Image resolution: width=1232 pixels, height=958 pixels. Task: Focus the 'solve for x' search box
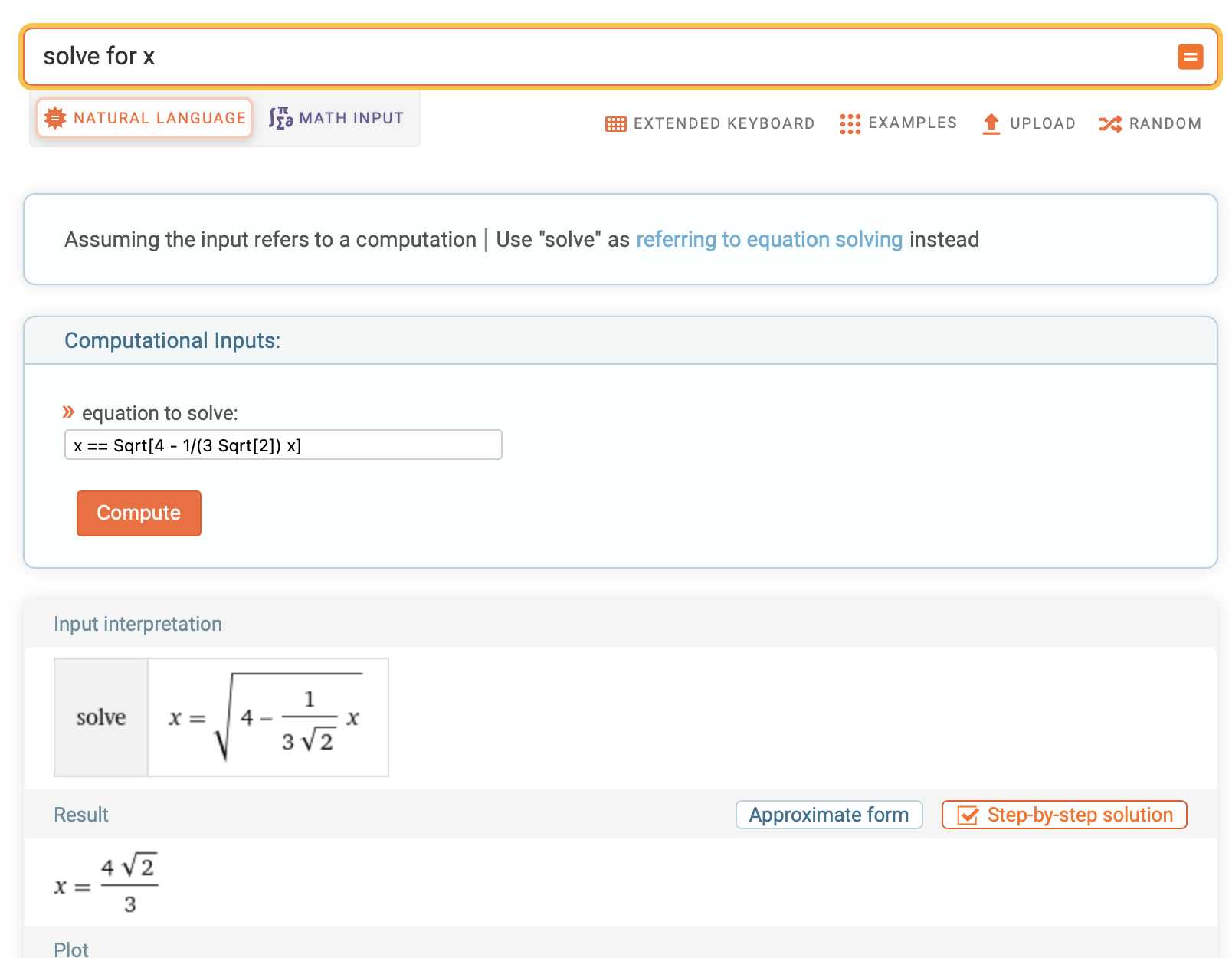click(x=598, y=57)
